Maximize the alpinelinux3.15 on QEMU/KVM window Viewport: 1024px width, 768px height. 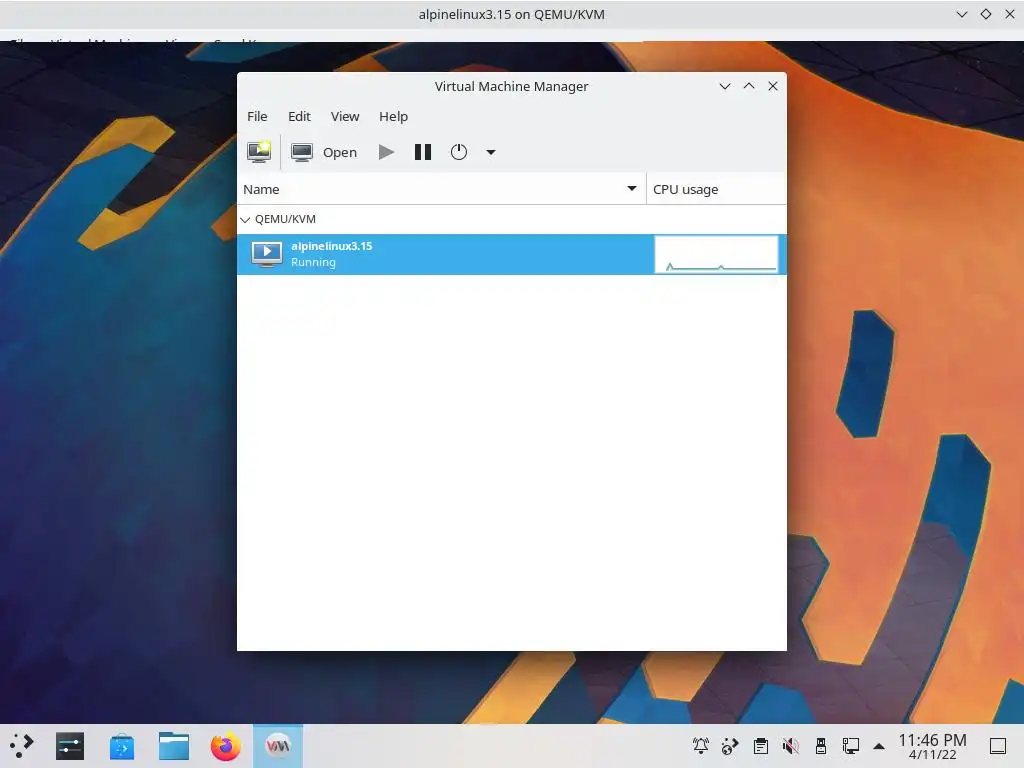point(985,14)
